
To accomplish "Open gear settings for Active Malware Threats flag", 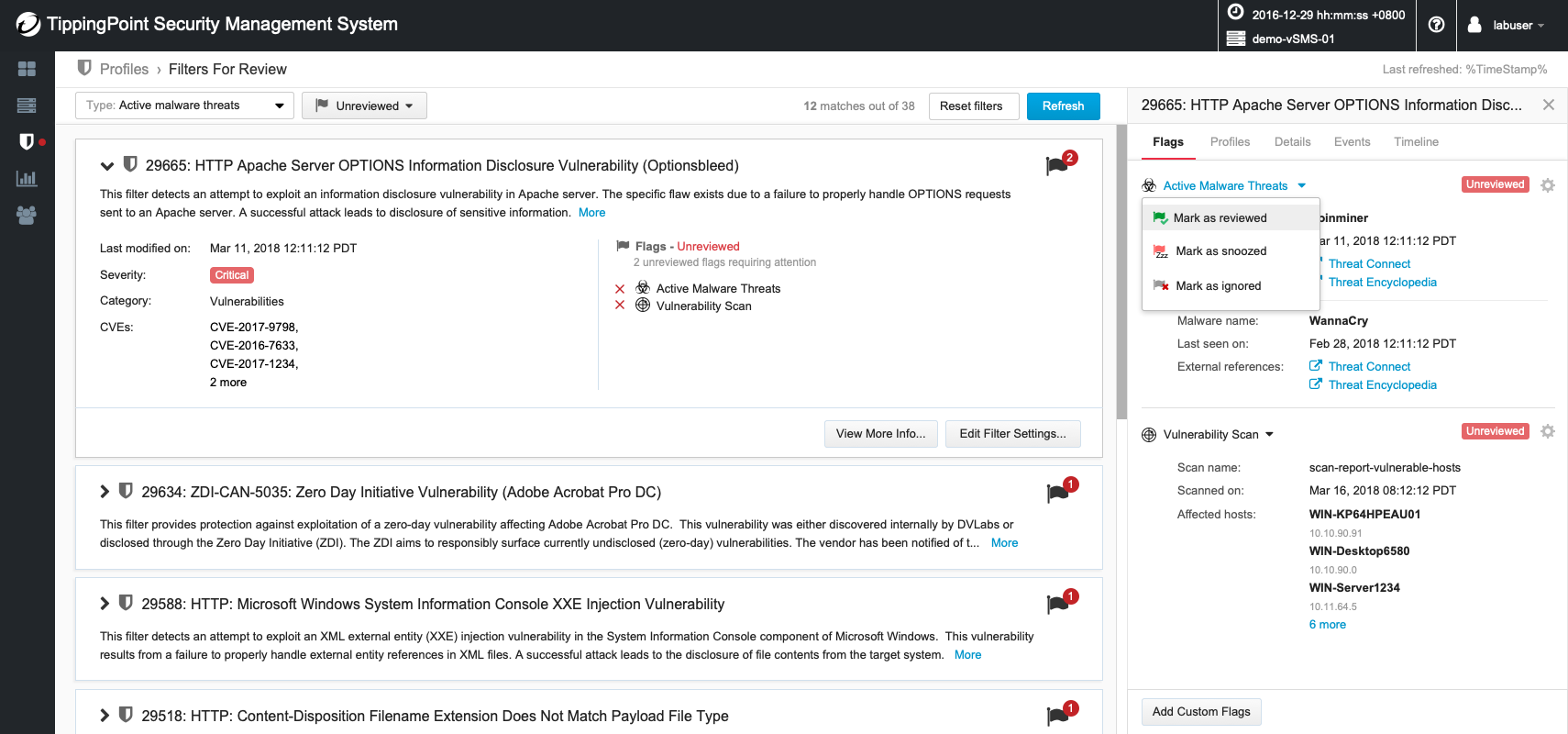I will point(1548,185).
